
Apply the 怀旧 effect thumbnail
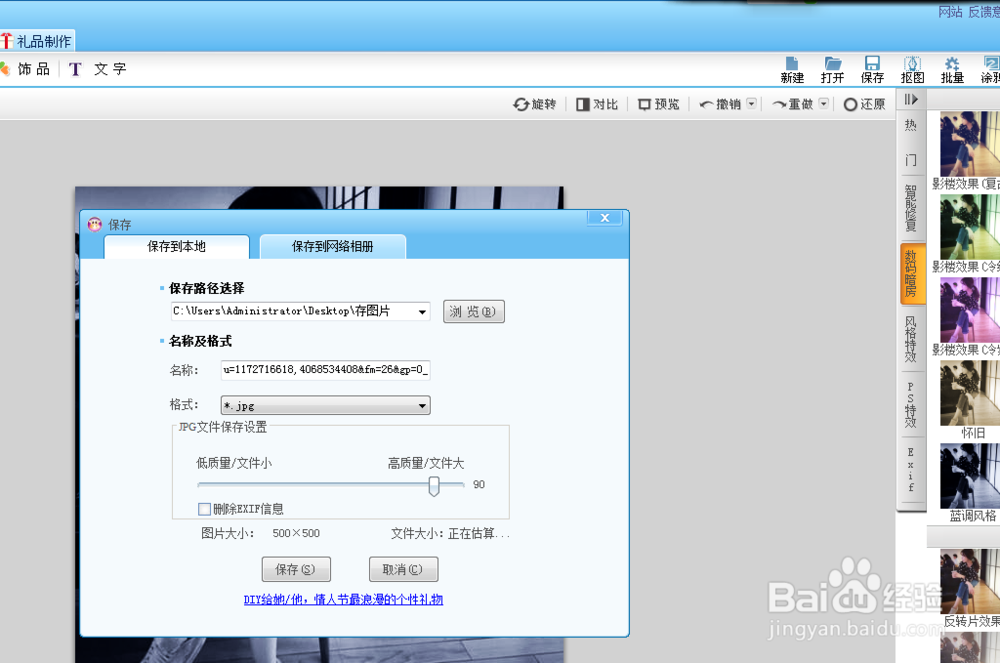coord(969,393)
